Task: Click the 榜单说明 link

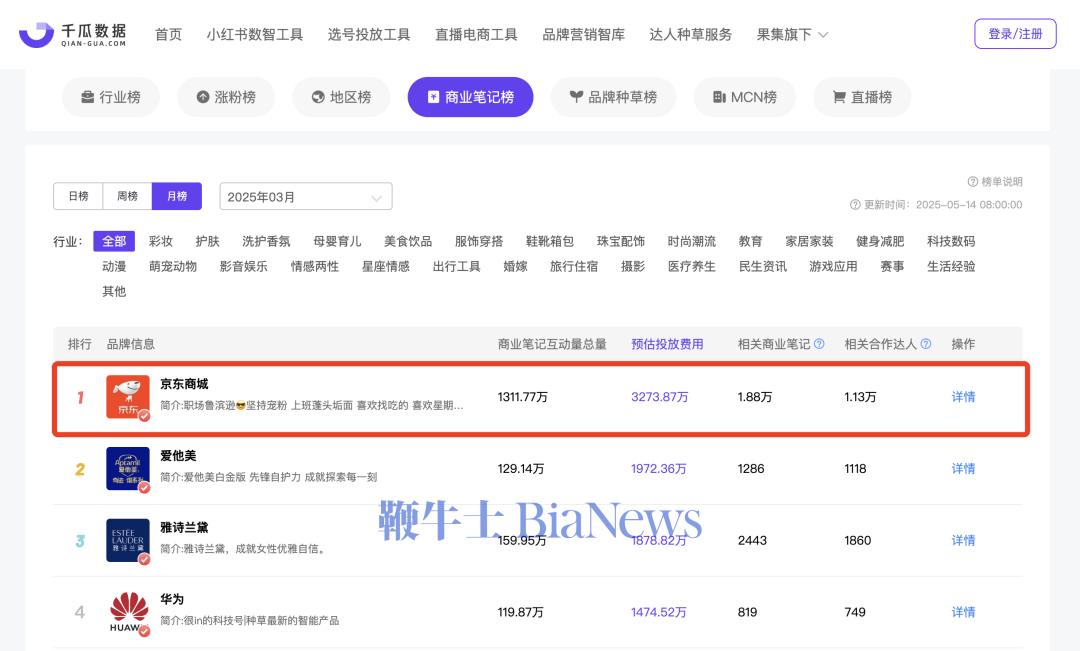Action: tap(1002, 182)
